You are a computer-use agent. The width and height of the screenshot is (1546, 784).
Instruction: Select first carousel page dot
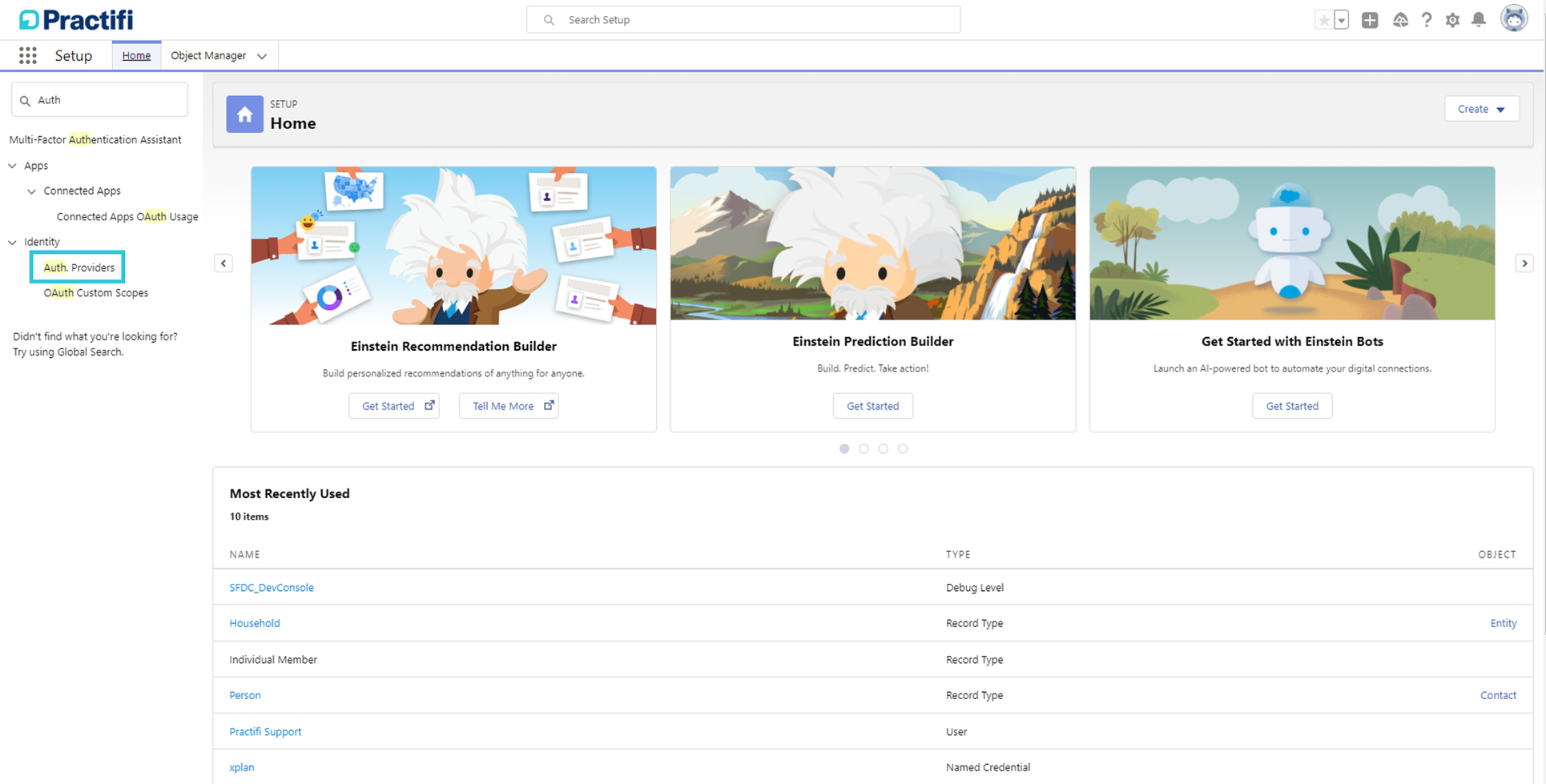844,448
